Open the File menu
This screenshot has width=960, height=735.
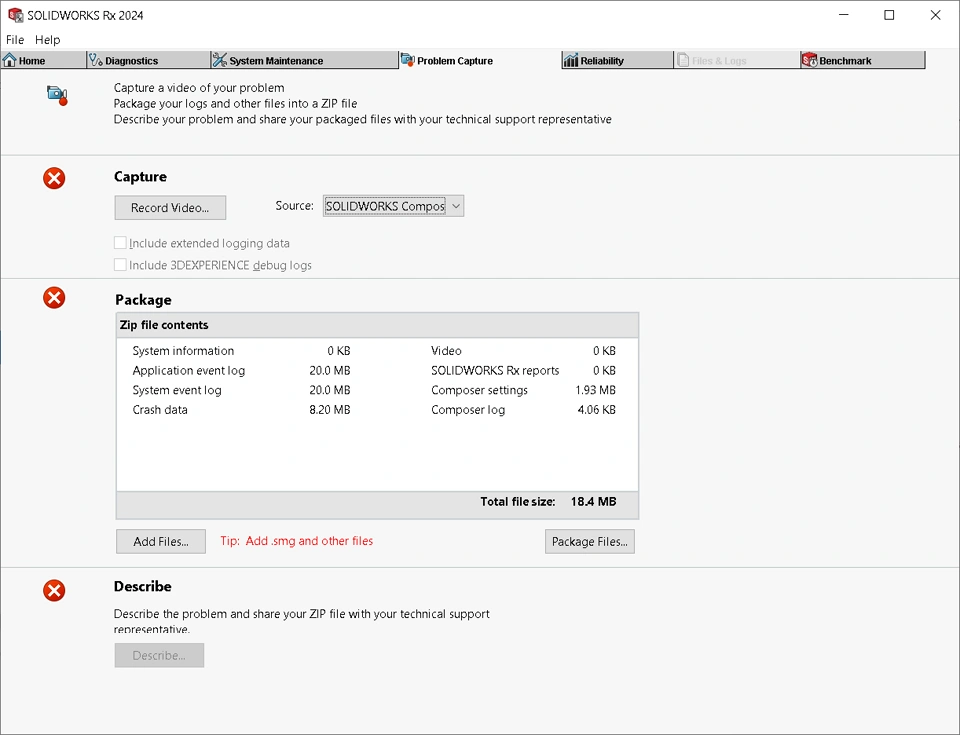15,40
